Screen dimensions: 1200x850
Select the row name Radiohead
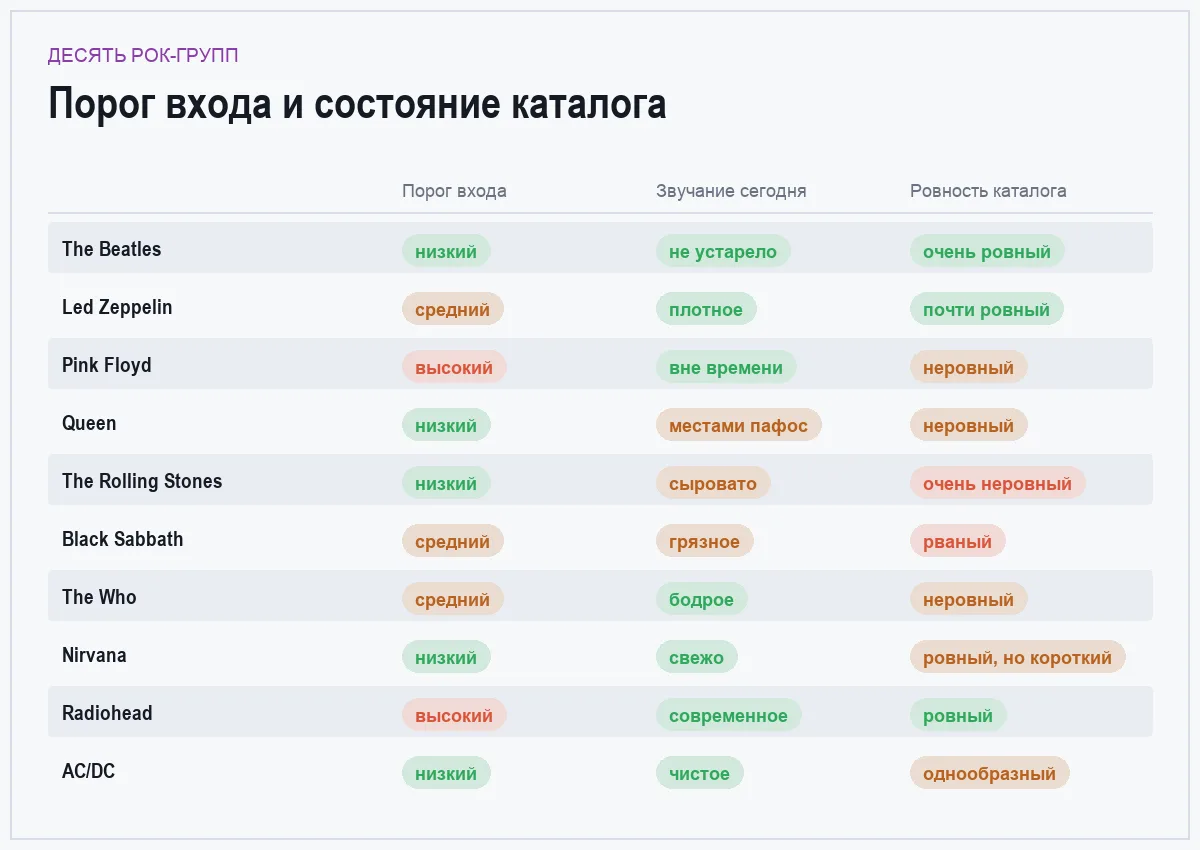(106, 713)
